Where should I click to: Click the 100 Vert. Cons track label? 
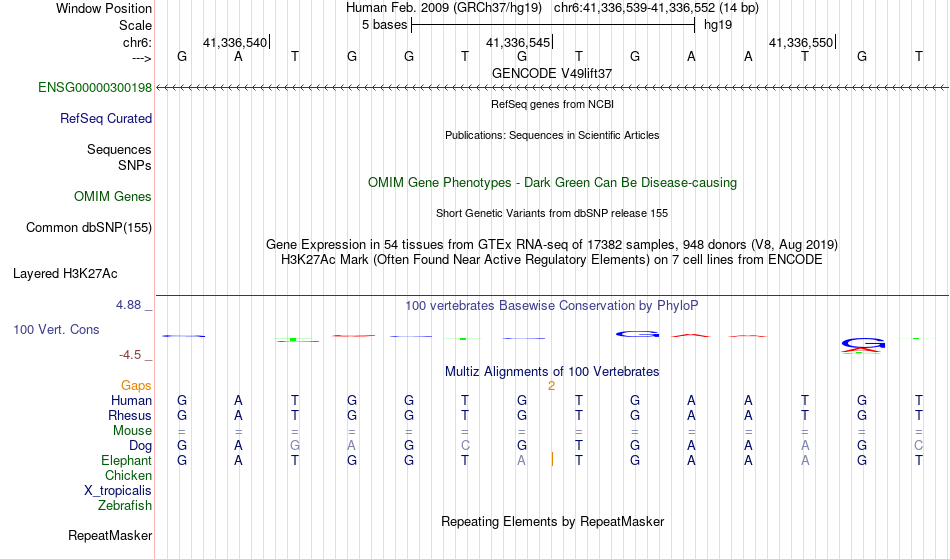56,329
